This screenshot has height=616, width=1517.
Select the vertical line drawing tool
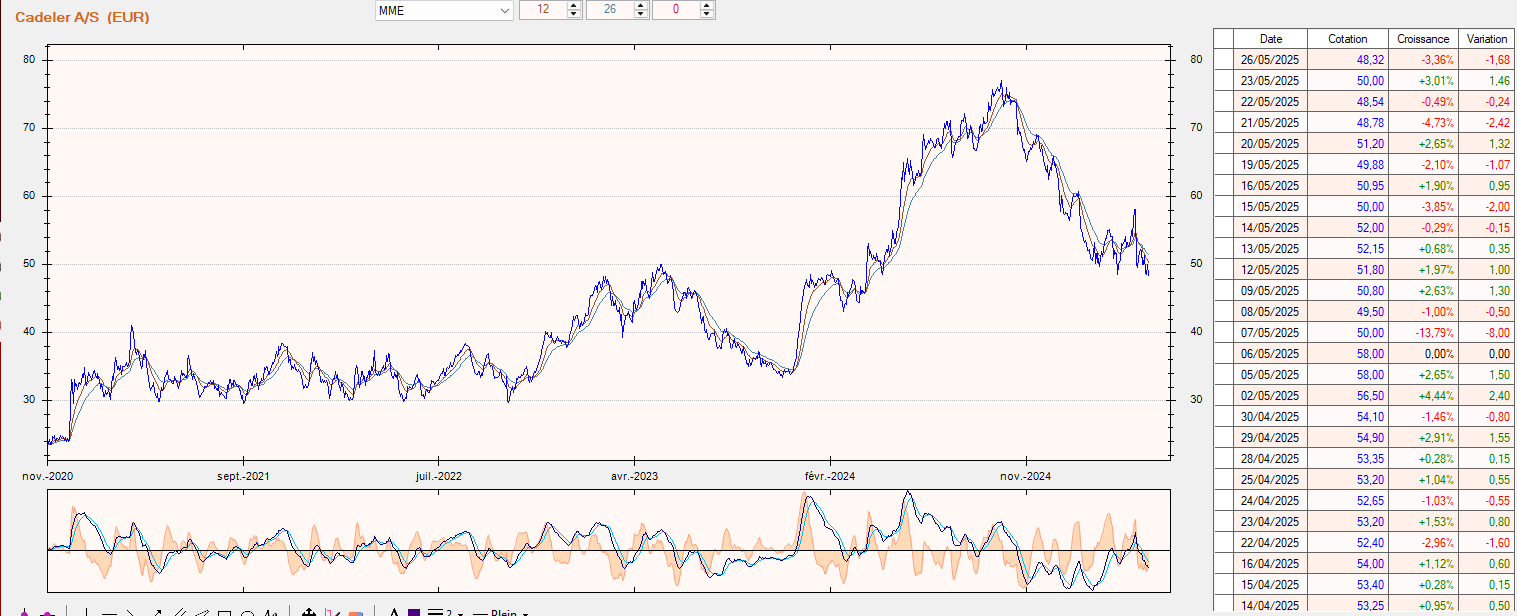[x=87, y=612]
